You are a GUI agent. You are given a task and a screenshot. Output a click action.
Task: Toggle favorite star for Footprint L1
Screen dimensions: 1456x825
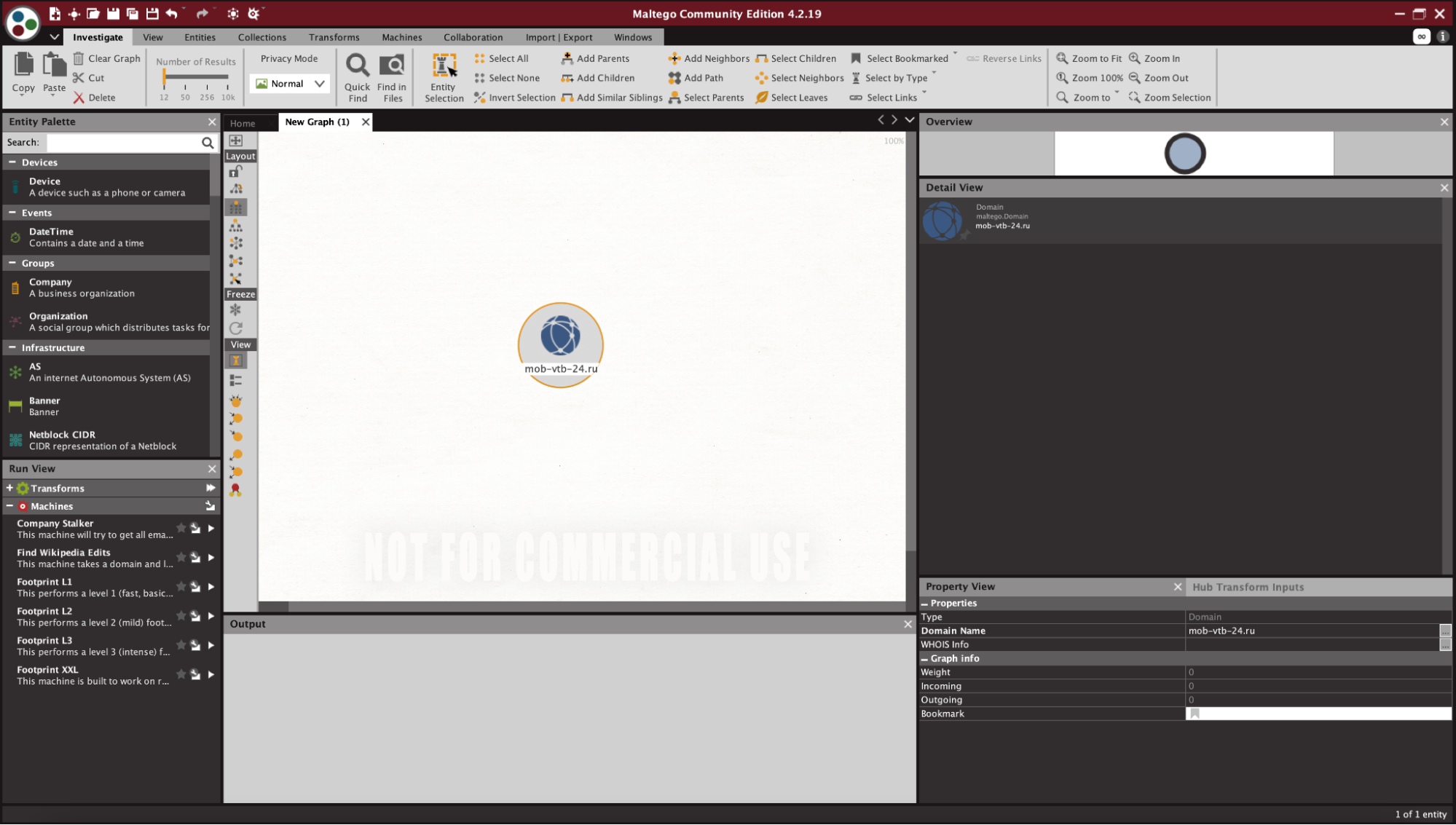(181, 586)
